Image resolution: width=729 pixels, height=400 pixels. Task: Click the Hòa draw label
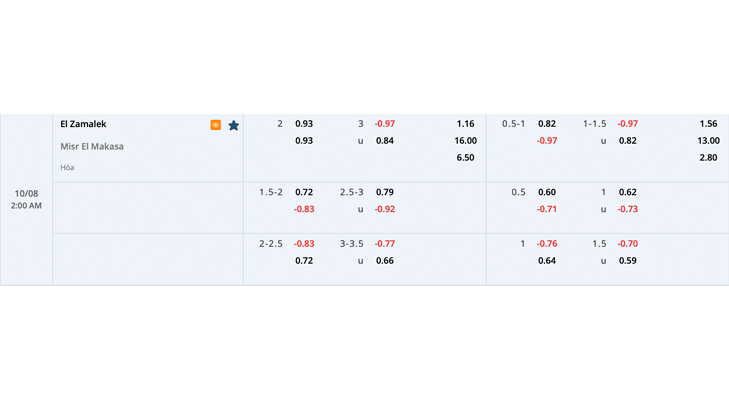click(67, 167)
